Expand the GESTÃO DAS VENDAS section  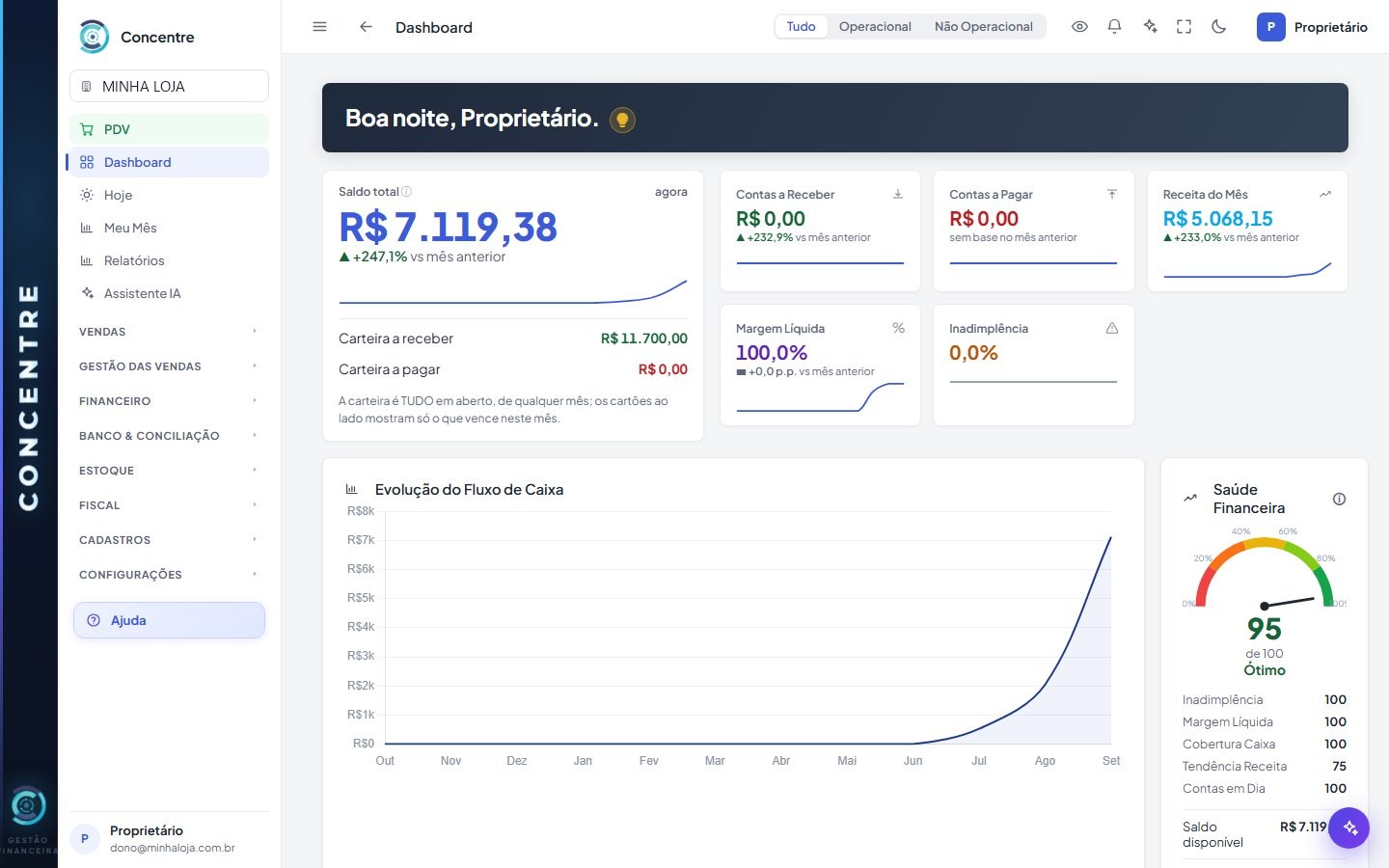point(169,366)
